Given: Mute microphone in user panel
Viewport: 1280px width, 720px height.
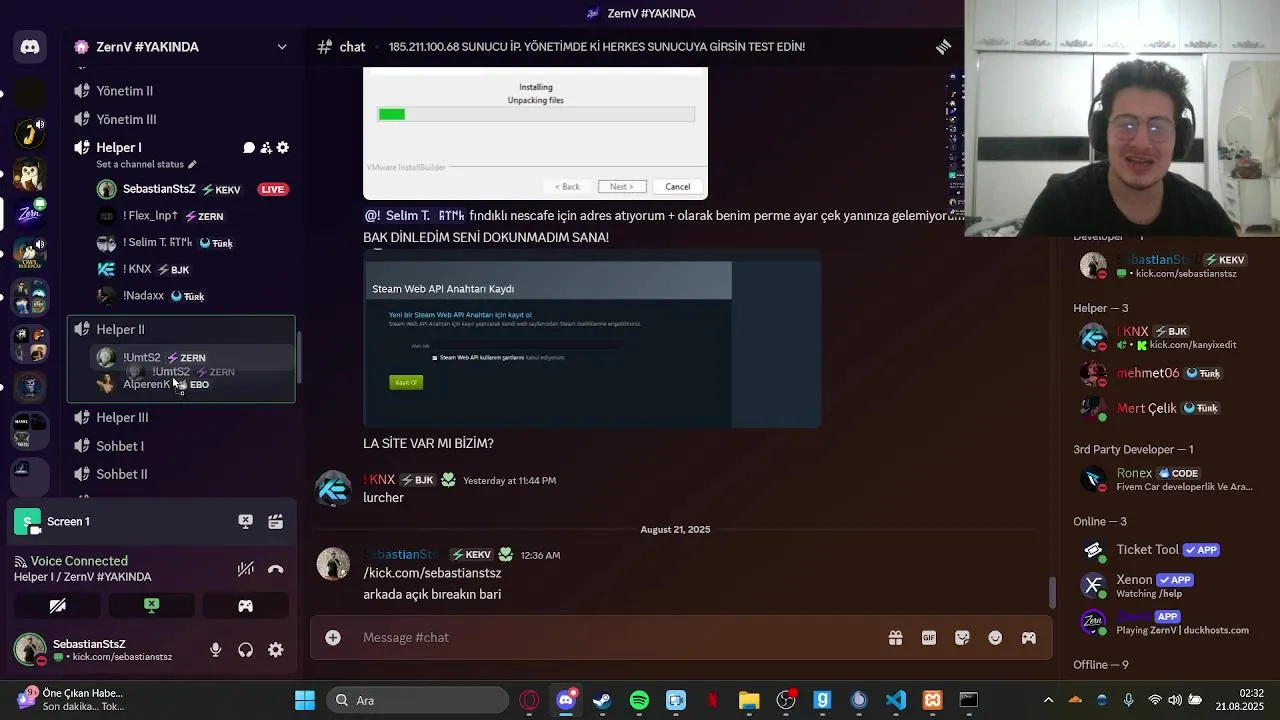Looking at the screenshot, I should tap(215, 650).
